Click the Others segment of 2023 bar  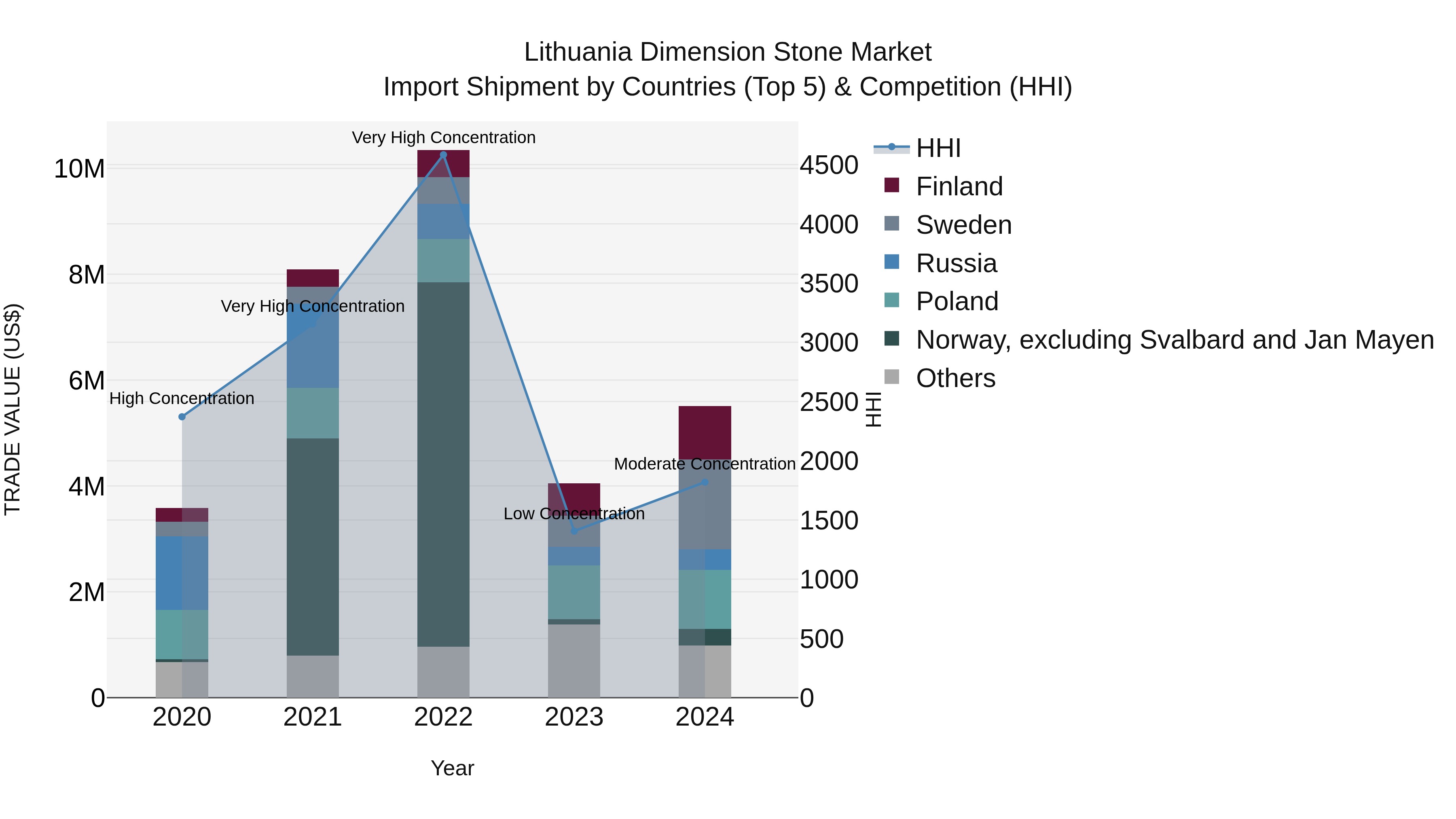click(x=574, y=661)
